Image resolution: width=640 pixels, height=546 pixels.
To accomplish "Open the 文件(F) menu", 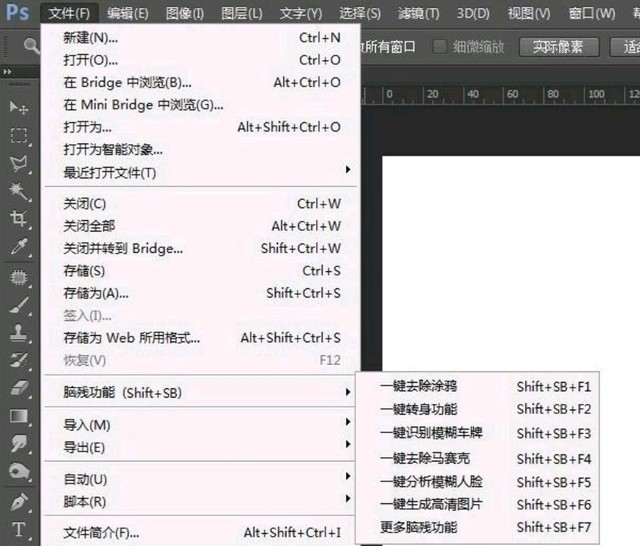I will pyautogui.click(x=69, y=14).
